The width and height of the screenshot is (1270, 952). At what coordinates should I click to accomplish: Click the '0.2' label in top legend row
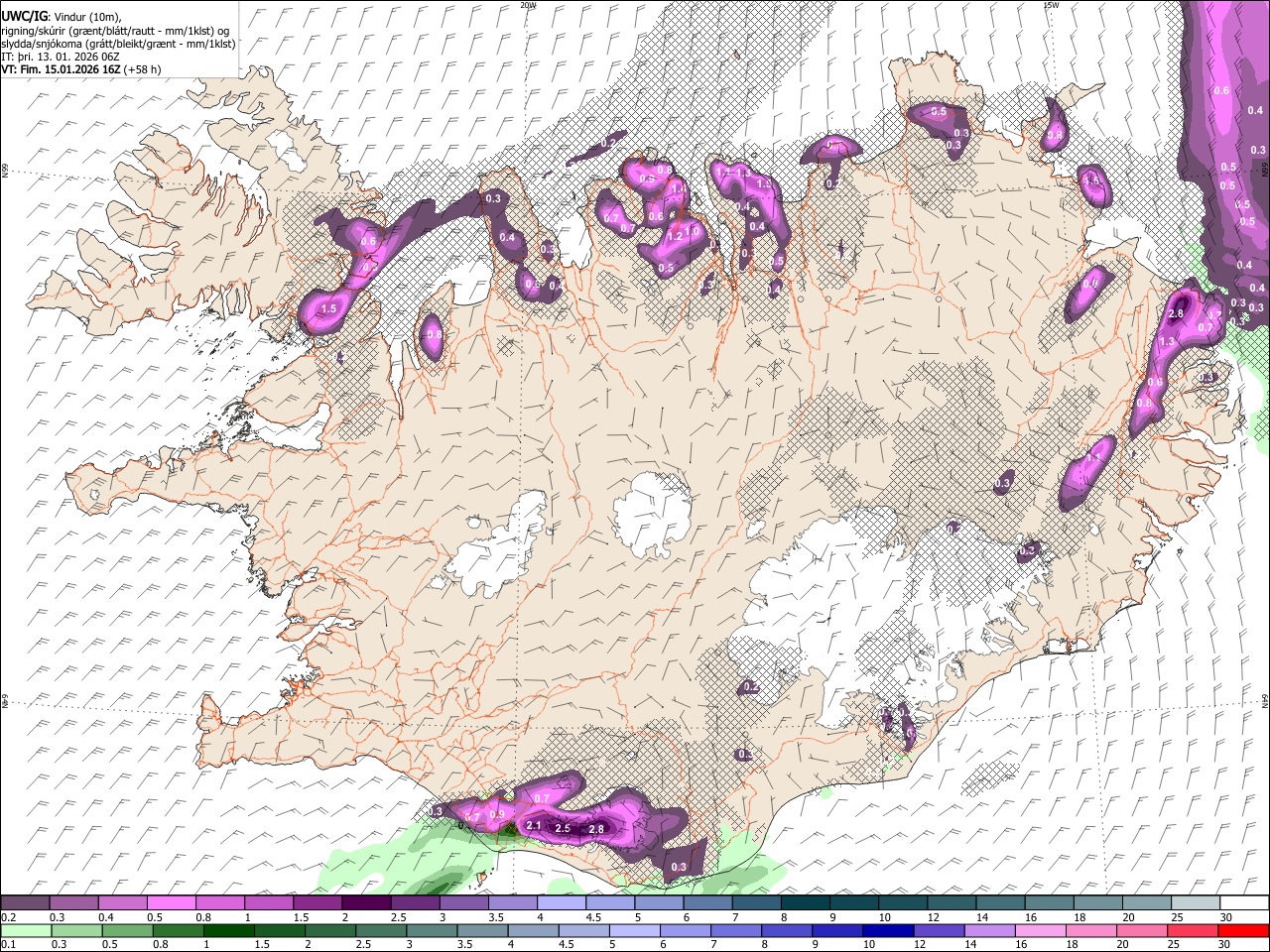pyautogui.click(x=7, y=917)
